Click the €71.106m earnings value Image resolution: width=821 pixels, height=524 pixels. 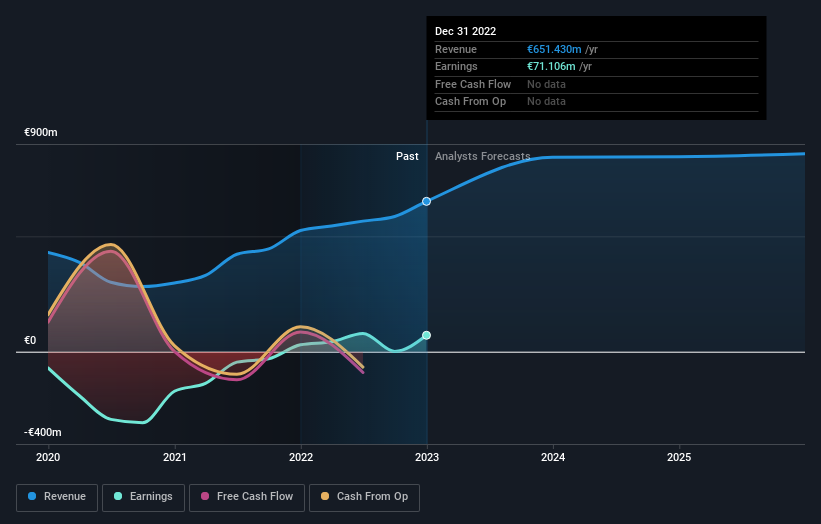pos(551,66)
